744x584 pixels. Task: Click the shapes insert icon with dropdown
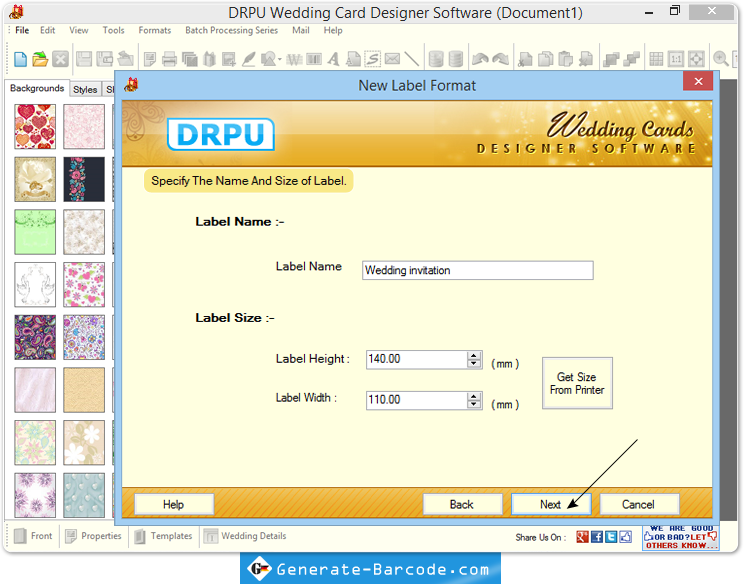pyautogui.click(x=270, y=59)
